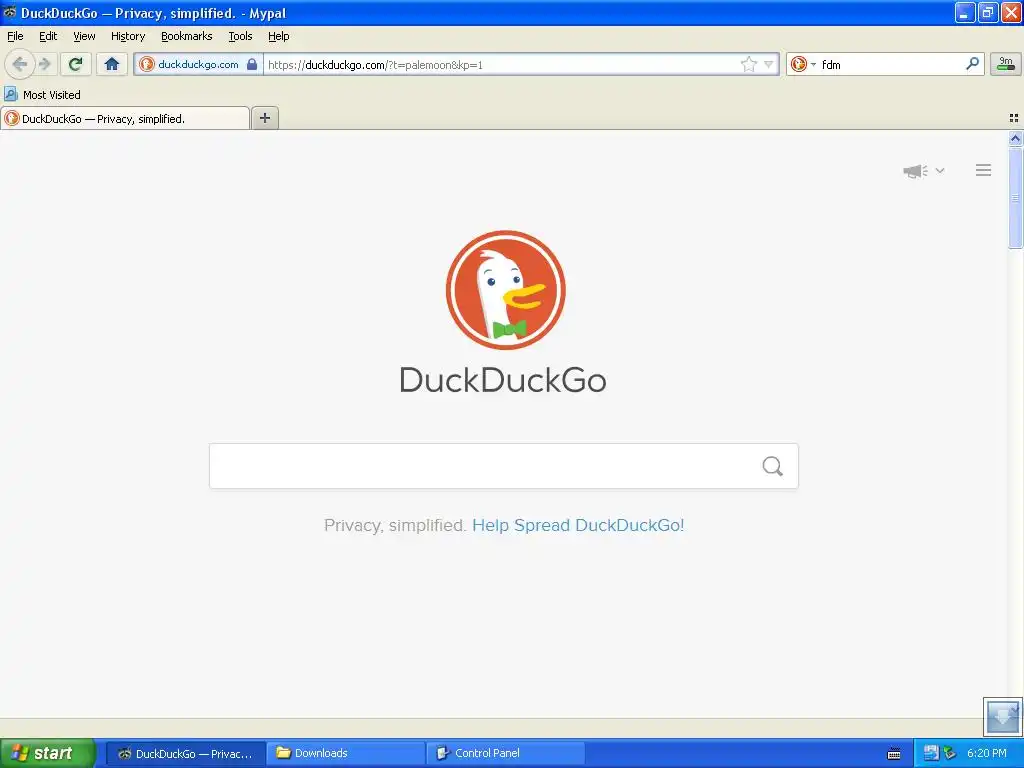This screenshot has width=1024, height=768.
Task: Go back with the Back arrow button
Action: [x=20, y=64]
